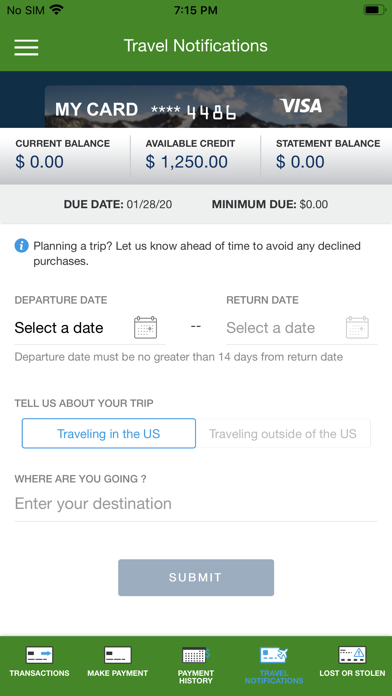Viewport: 392px width, 696px height.
Task: Tap the return date calendar icon
Action: click(357, 328)
